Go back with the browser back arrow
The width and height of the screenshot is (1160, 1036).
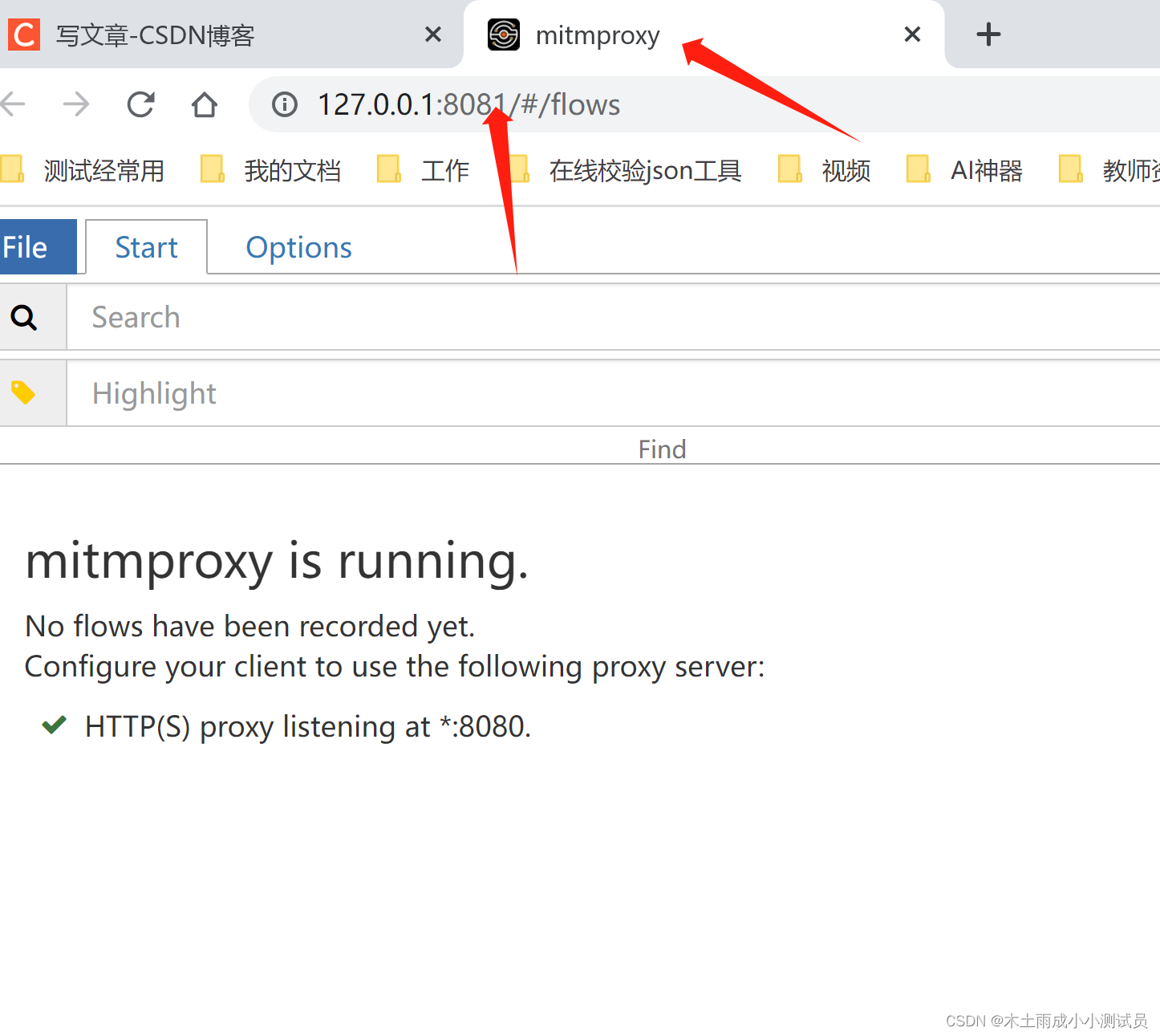13,104
